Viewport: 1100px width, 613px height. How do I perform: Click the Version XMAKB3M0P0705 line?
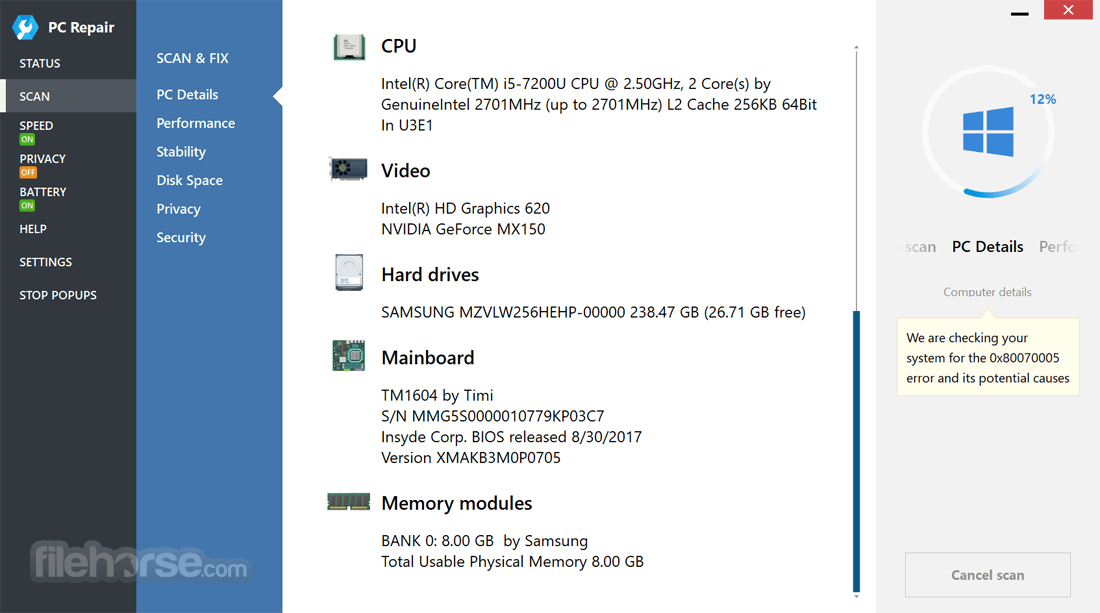click(471, 458)
